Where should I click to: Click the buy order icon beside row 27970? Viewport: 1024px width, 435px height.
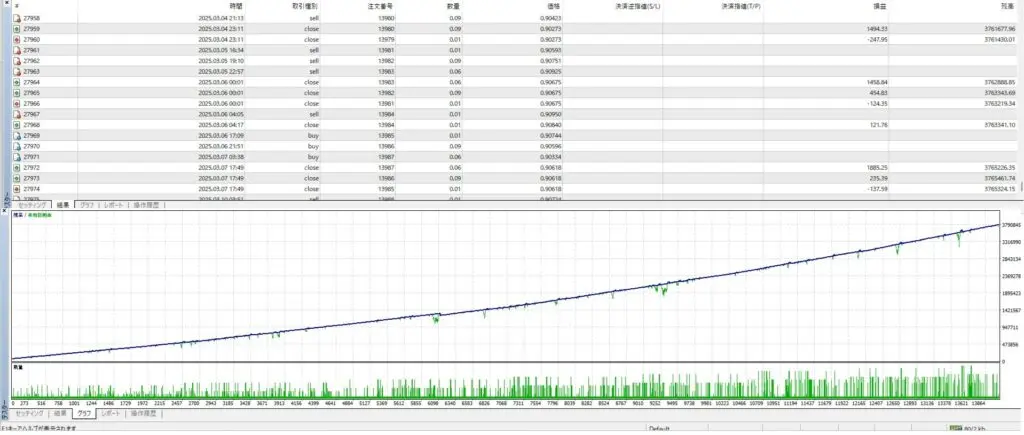[x=16, y=146]
